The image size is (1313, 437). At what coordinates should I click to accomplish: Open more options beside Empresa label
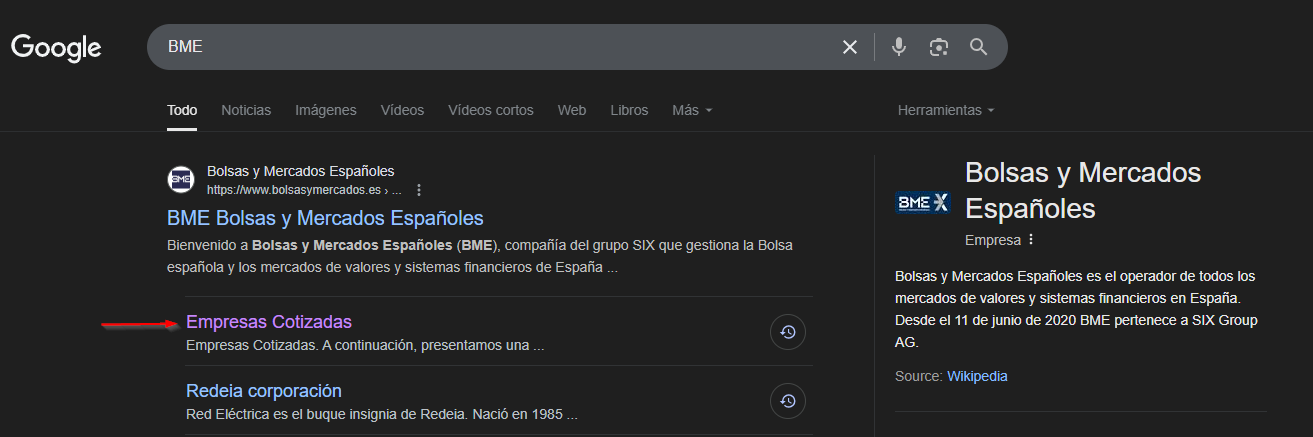(1031, 240)
